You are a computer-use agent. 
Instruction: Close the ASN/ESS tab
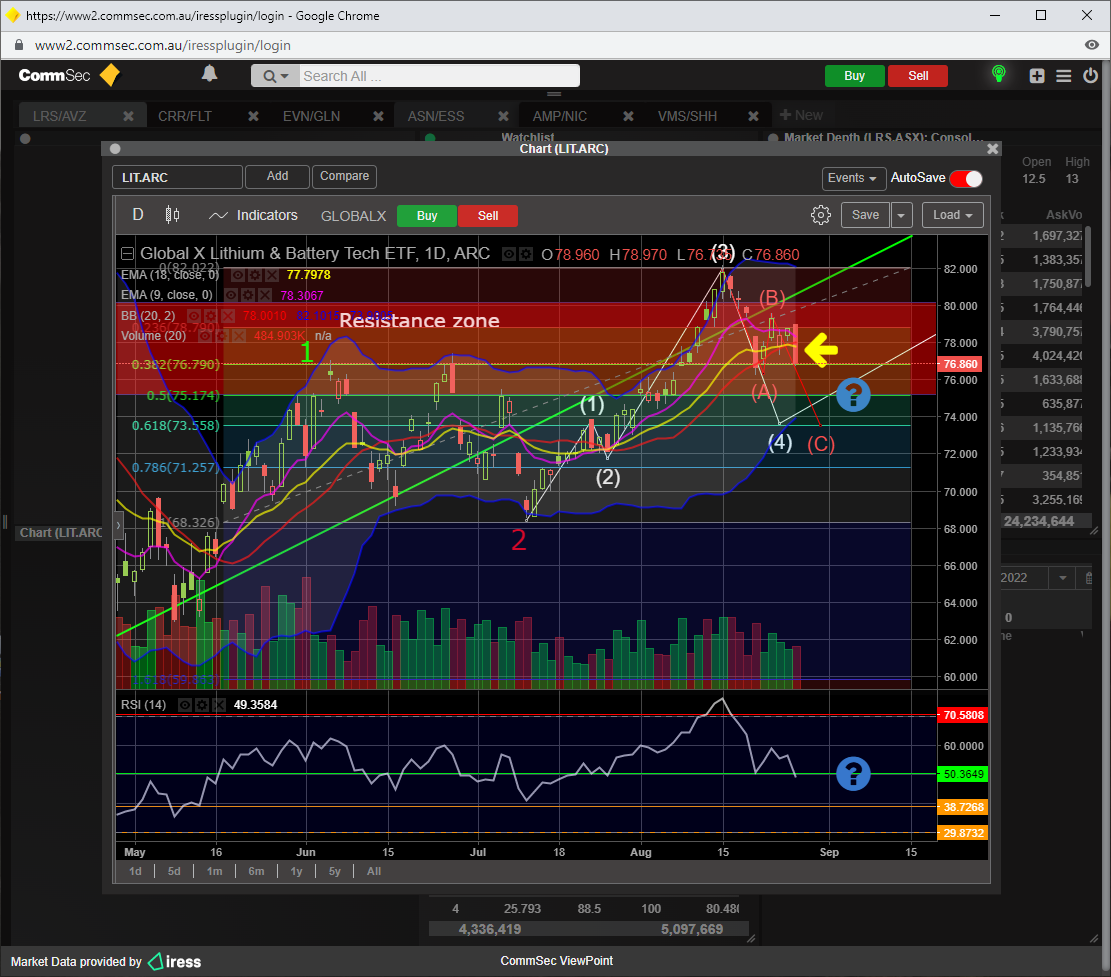[503, 115]
